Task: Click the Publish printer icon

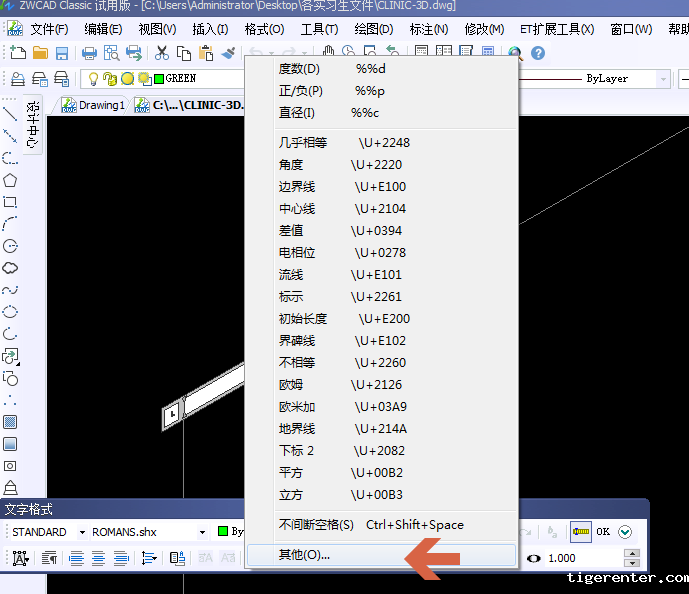Action: 134,53
